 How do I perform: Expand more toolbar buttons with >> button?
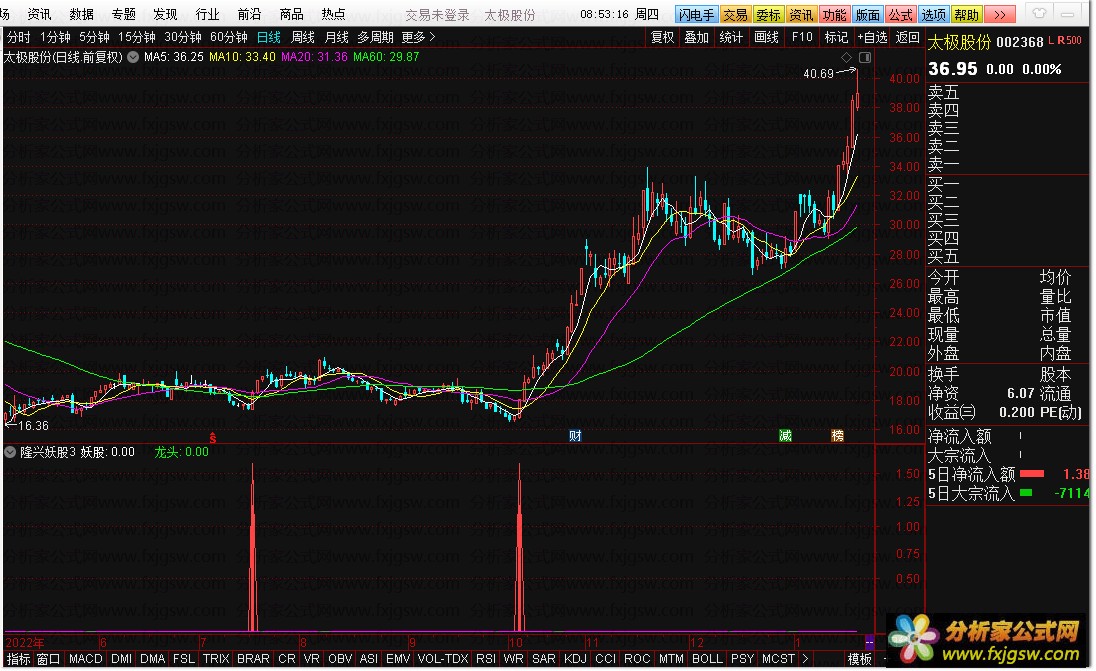[x=1000, y=15]
